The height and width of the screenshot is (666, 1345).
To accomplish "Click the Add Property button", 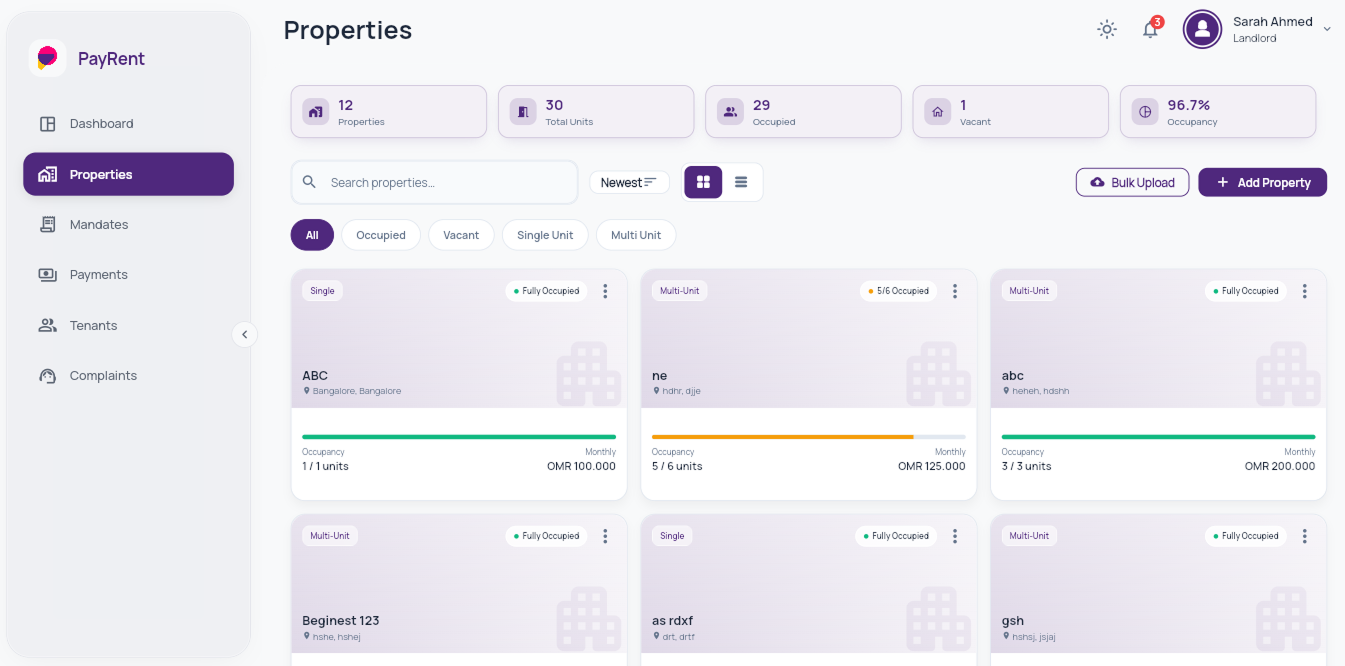I will click(x=1262, y=182).
